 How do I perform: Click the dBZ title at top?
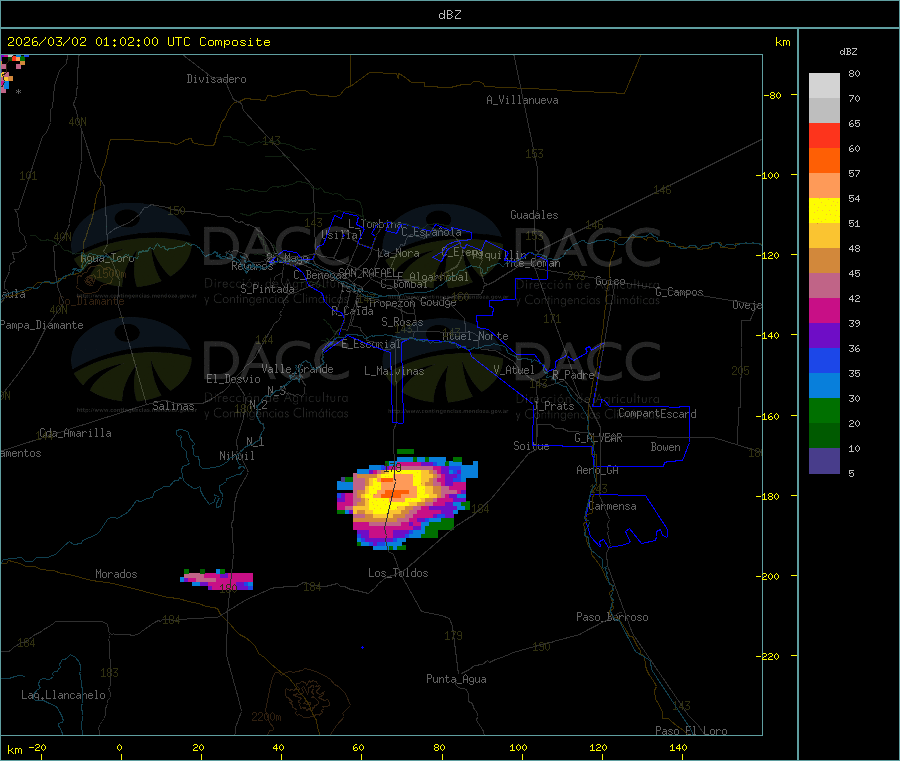pyautogui.click(x=449, y=15)
